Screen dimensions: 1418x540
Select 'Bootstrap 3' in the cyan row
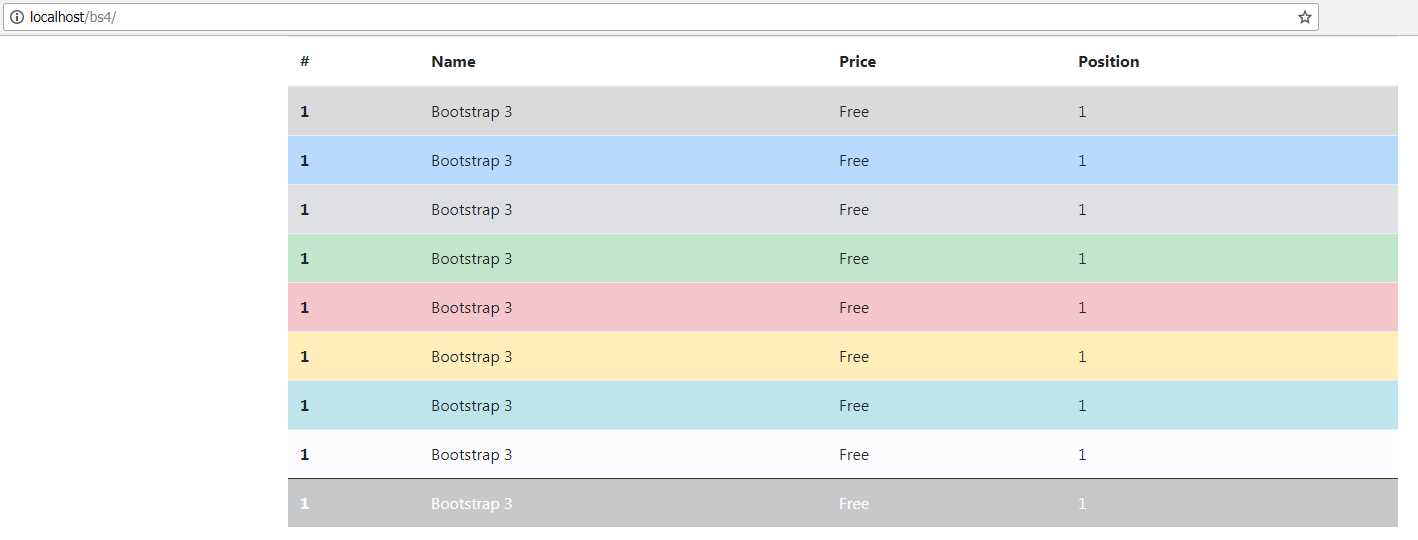click(x=471, y=406)
